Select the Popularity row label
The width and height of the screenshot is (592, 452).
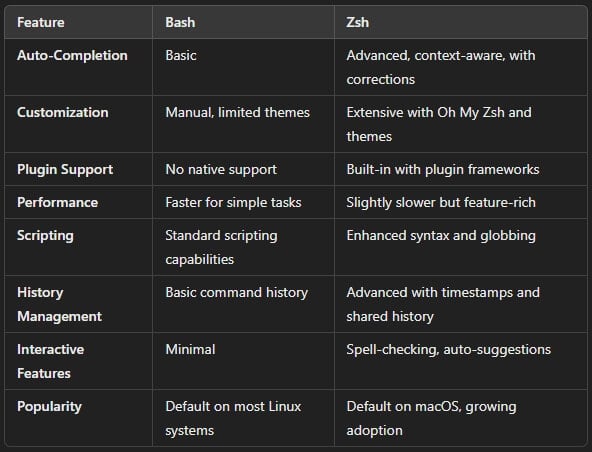click(x=49, y=407)
